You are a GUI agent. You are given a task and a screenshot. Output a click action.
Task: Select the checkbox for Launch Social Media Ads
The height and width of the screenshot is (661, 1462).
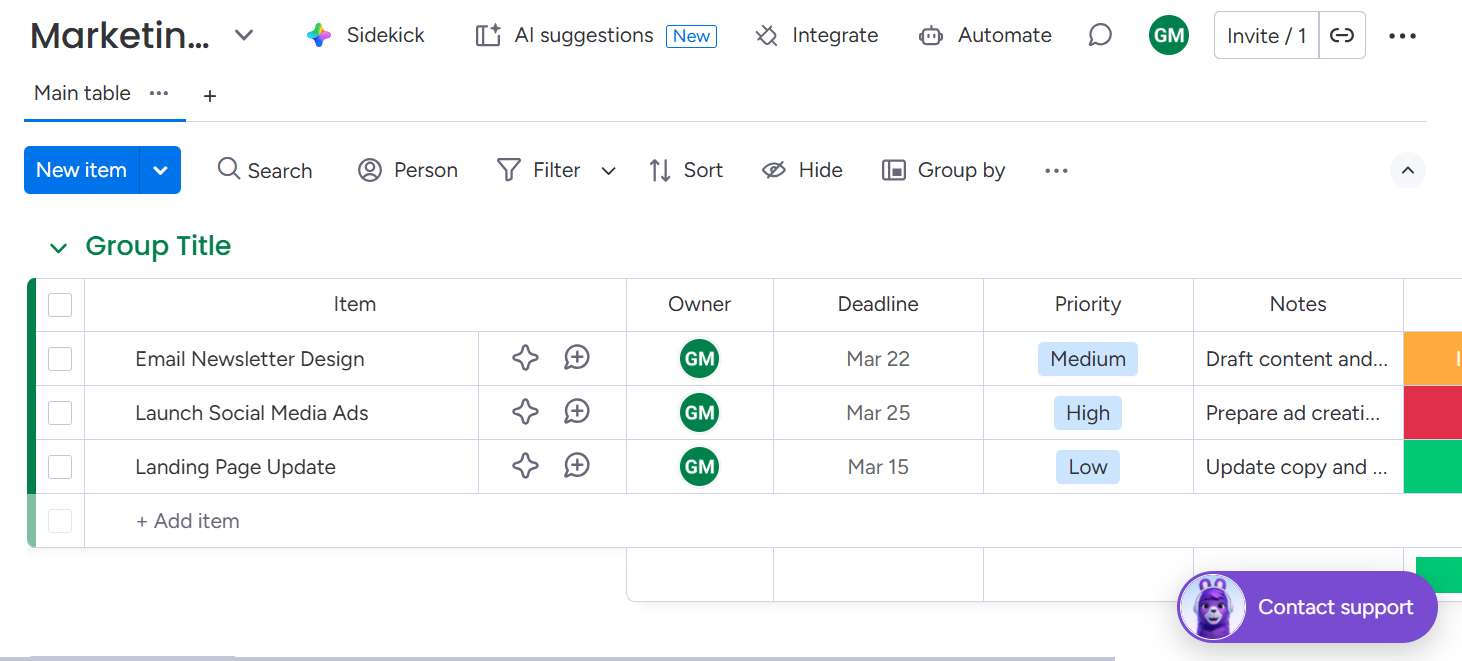pyautogui.click(x=60, y=412)
